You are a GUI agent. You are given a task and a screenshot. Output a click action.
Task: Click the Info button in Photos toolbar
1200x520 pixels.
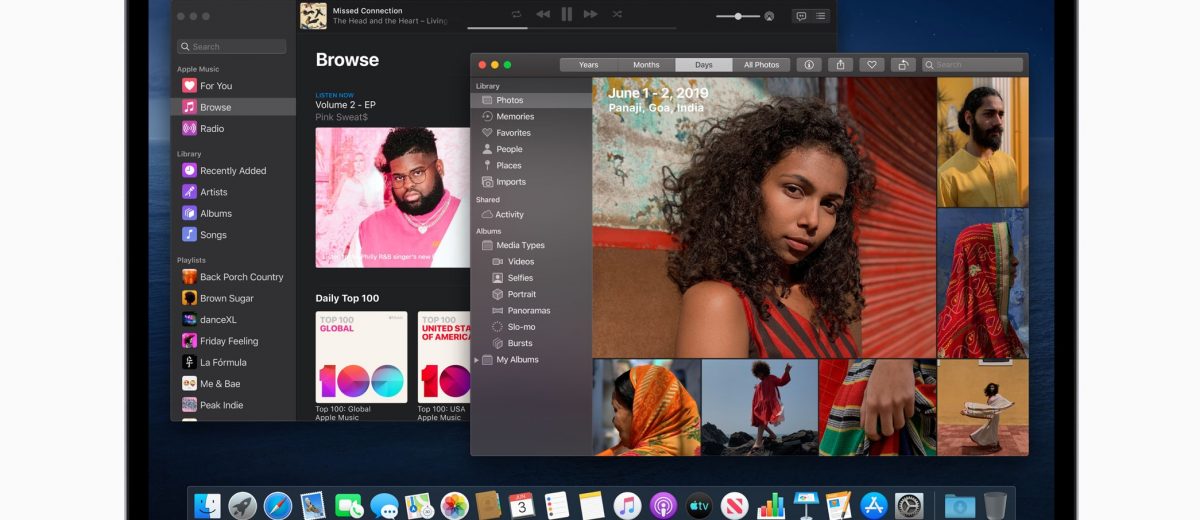click(x=809, y=65)
